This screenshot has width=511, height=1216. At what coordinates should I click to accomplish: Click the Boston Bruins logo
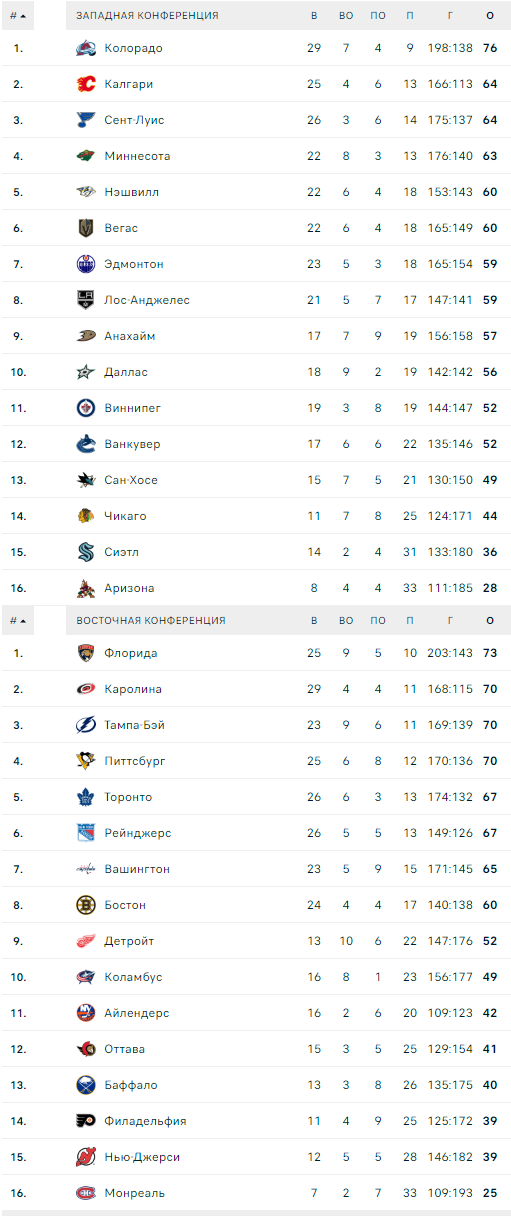pos(86,905)
